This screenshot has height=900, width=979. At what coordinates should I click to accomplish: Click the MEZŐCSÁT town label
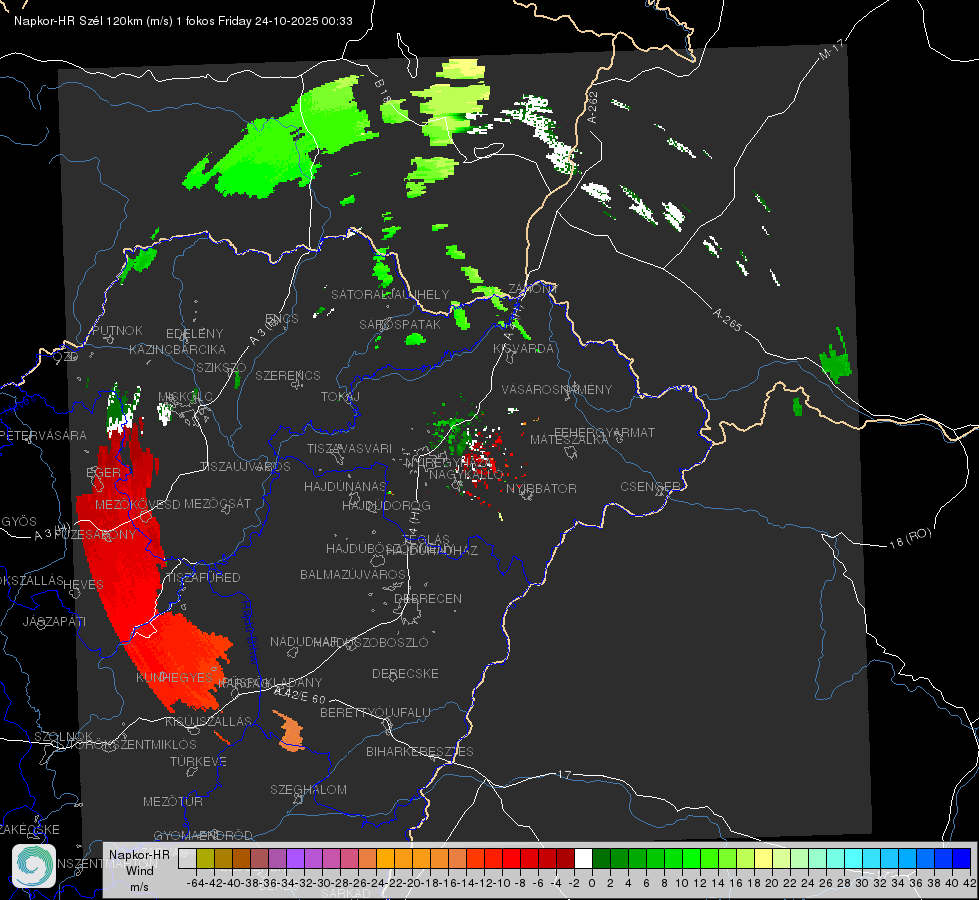217,503
